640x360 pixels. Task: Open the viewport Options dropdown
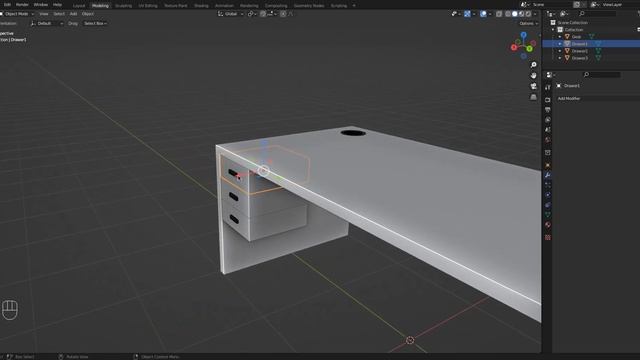[528, 23]
